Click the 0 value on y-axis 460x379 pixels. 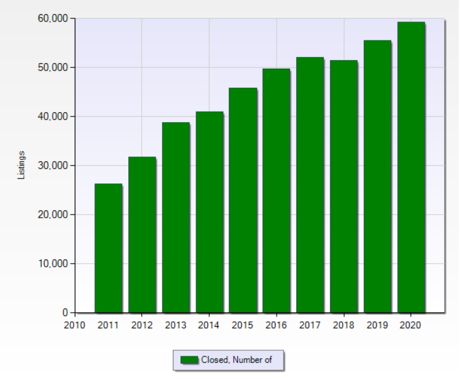pos(65,313)
